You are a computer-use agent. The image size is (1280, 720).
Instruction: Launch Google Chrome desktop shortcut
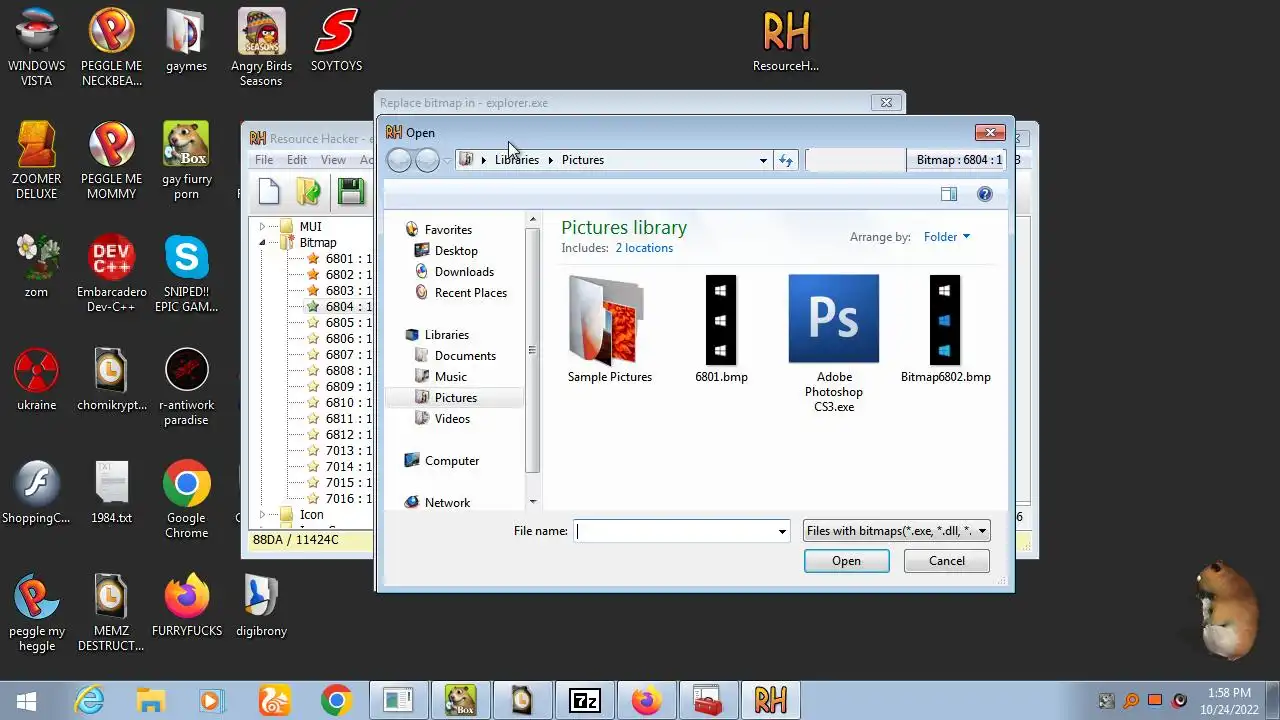pyautogui.click(x=186, y=500)
